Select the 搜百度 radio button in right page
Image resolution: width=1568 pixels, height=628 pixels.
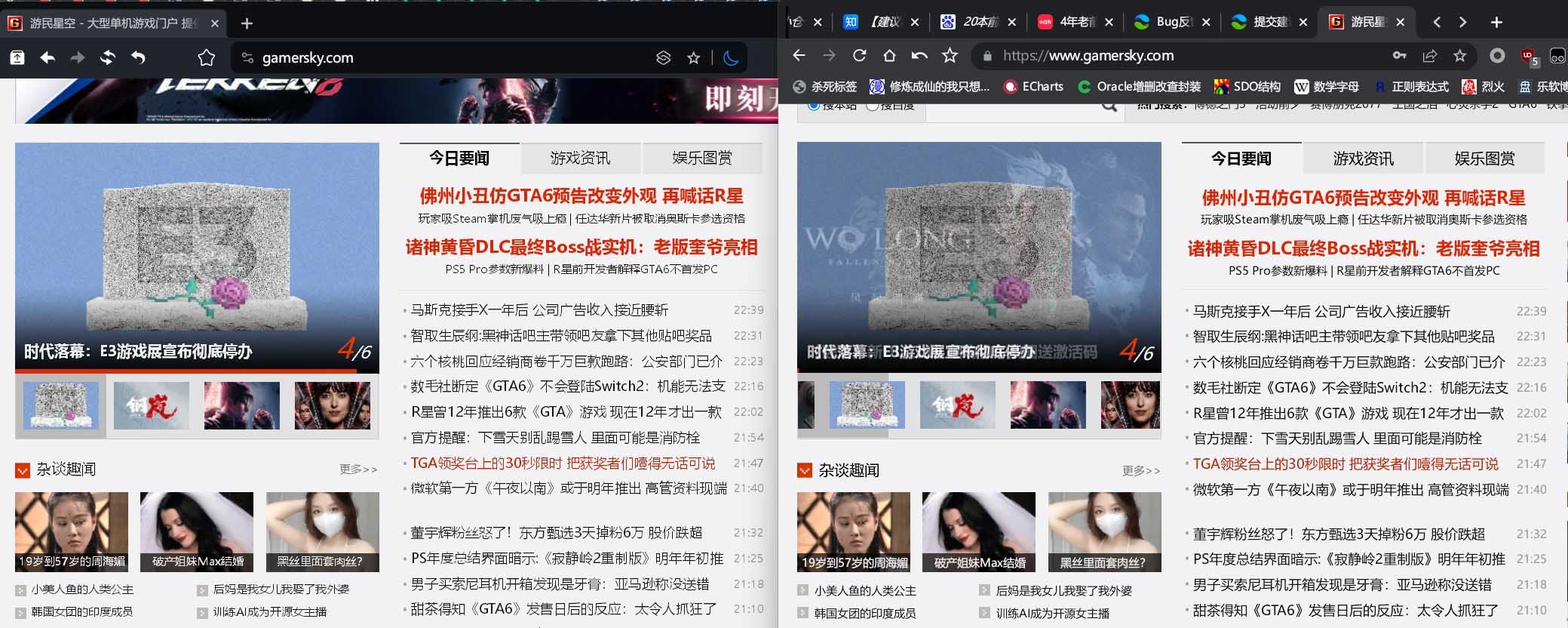click(x=873, y=106)
